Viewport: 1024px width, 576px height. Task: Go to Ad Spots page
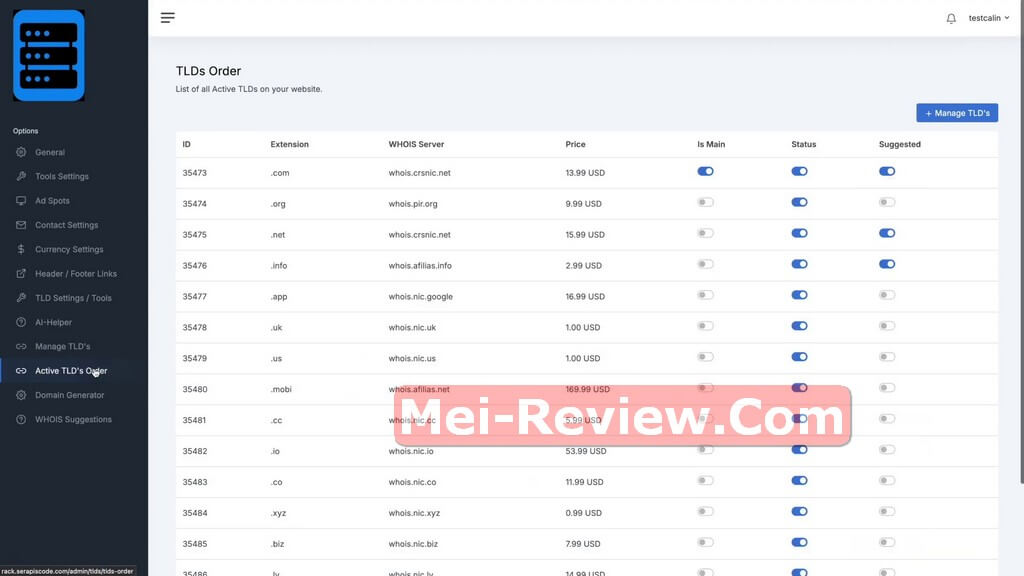click(x=52, y=200)
